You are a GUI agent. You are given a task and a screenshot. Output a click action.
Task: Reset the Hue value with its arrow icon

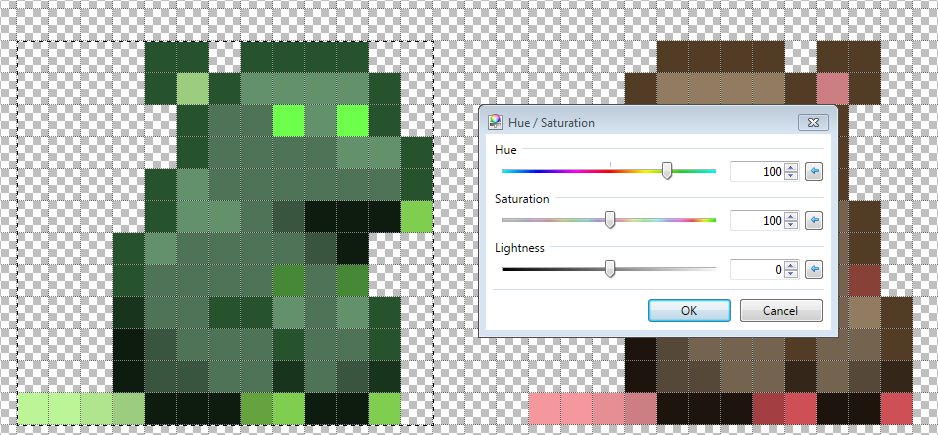coord(814,172)
